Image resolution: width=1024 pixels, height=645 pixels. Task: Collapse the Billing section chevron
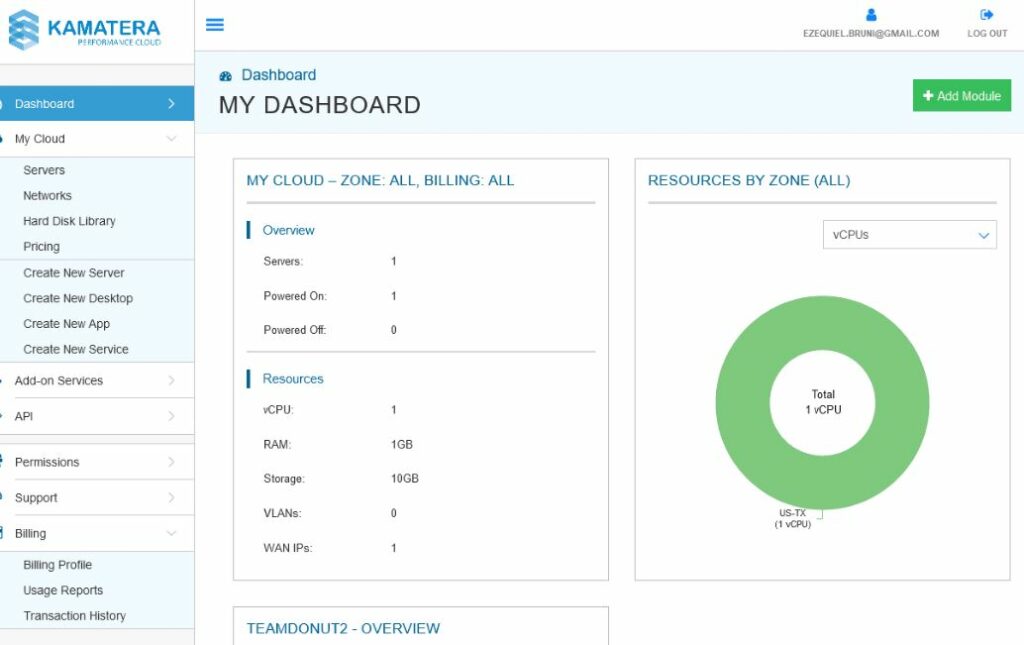171,533
